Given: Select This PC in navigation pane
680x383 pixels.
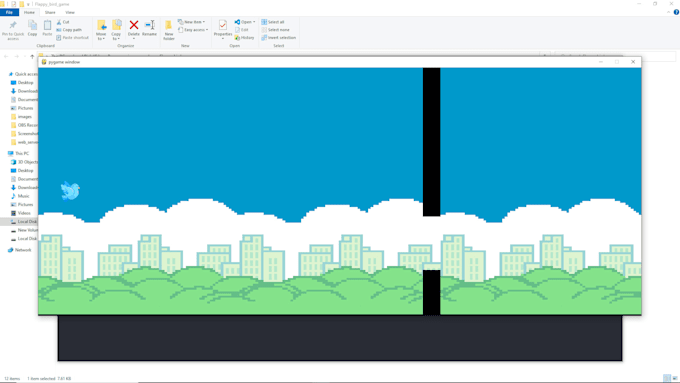Looking at the screenshot, I should click(19, 154).
